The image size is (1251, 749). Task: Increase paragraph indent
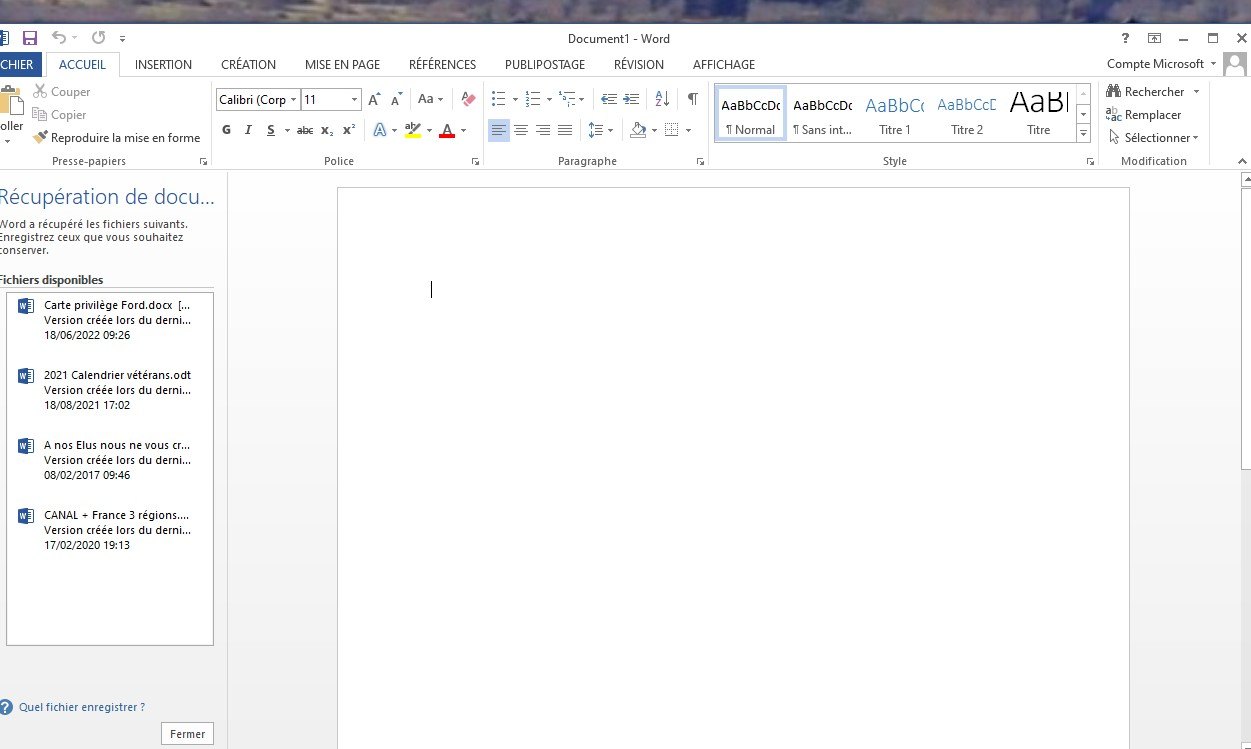point(631,99)
